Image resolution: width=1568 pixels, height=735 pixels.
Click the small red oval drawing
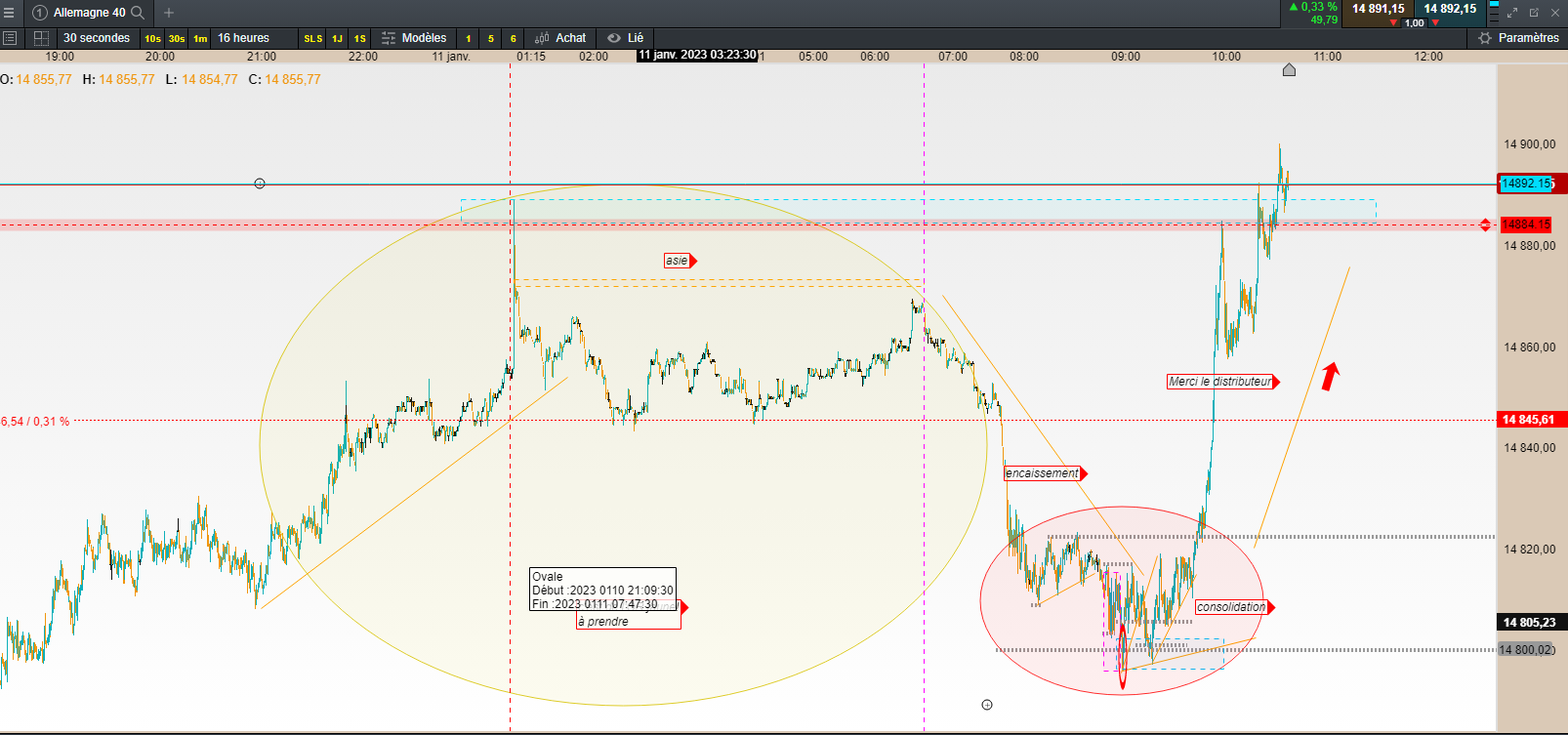coord(1122,657)
